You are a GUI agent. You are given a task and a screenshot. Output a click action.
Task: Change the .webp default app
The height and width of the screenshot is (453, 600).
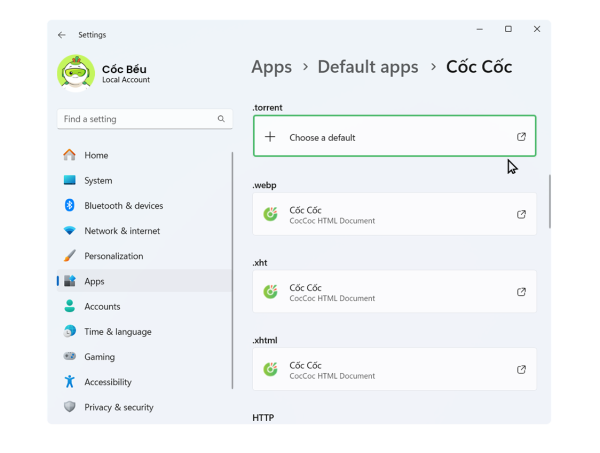pyautogui.click(x=395, y=214)
